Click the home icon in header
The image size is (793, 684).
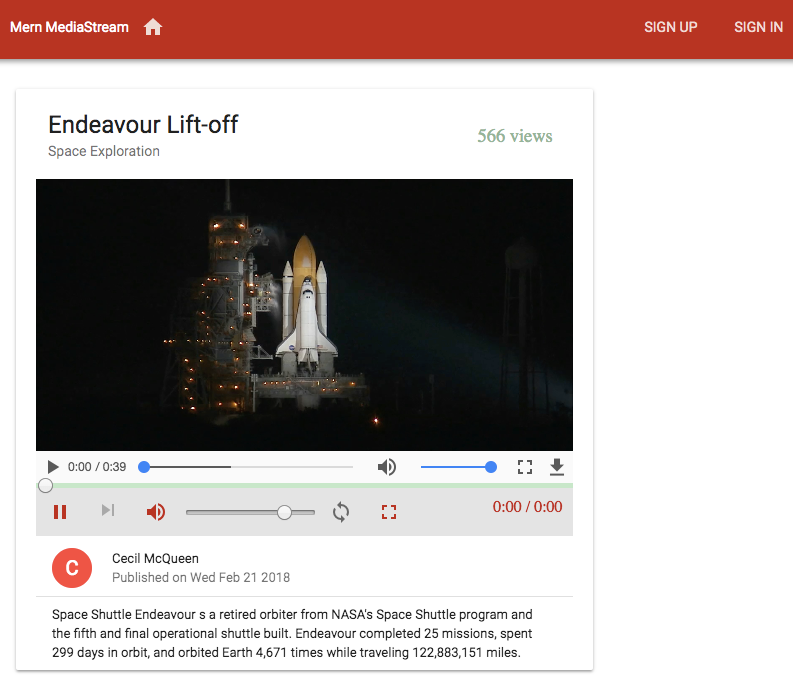[153, 27]
